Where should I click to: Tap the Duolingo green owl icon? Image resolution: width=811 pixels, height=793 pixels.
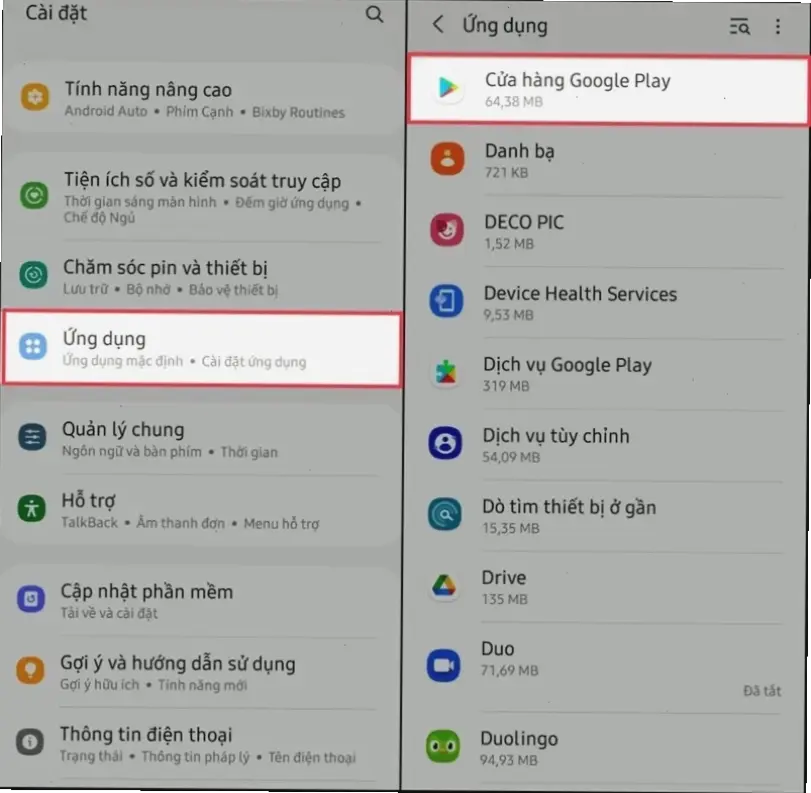tap(443, 746)
